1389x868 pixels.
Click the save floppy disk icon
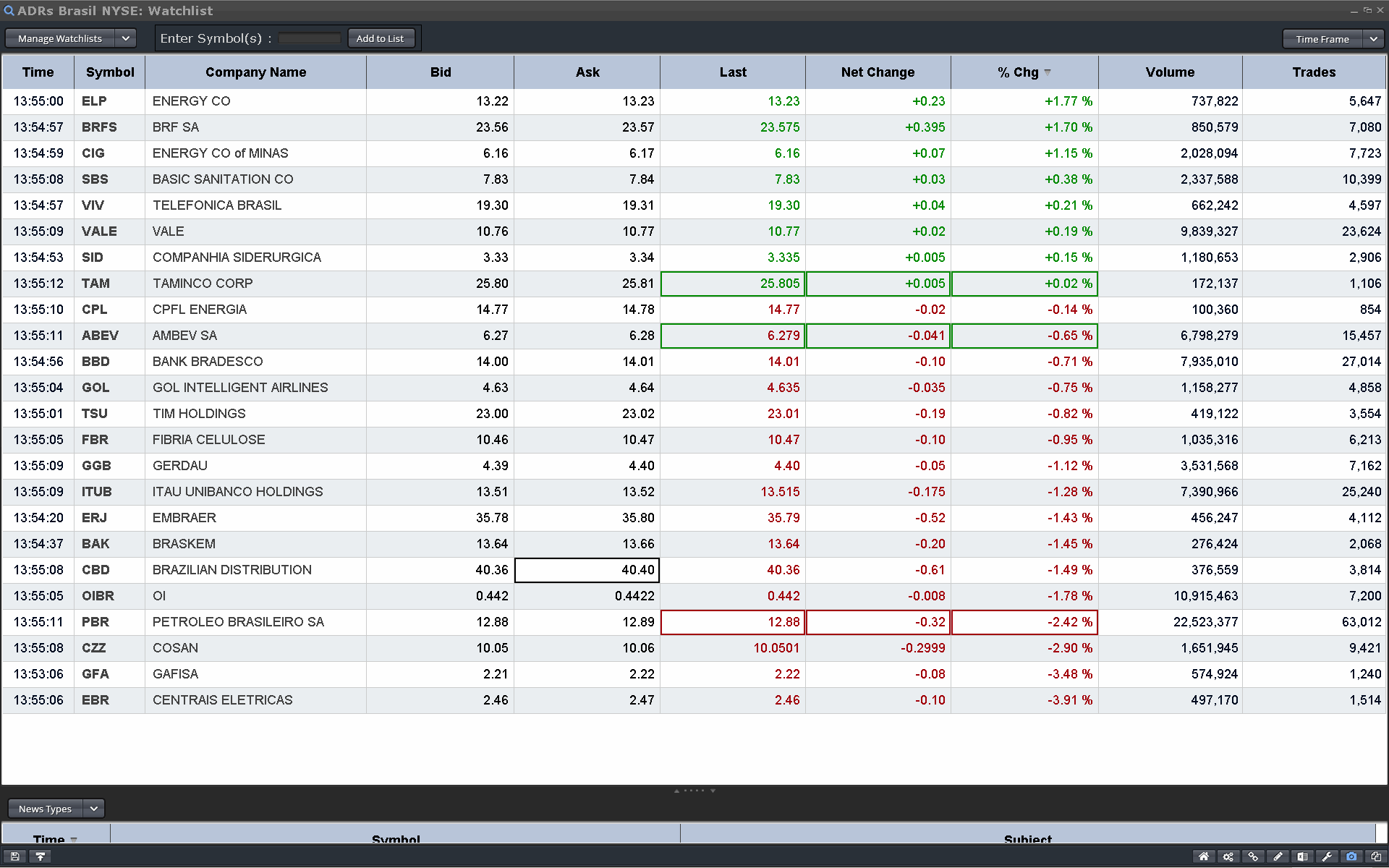click(14, 856)
